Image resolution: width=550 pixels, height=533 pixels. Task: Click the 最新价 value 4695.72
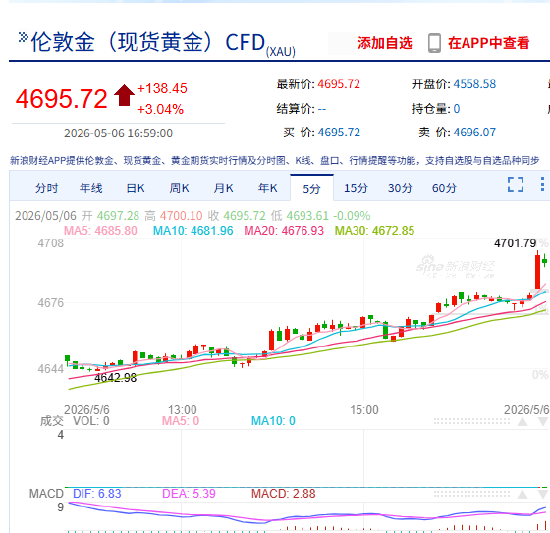click(x=338, y=84)
